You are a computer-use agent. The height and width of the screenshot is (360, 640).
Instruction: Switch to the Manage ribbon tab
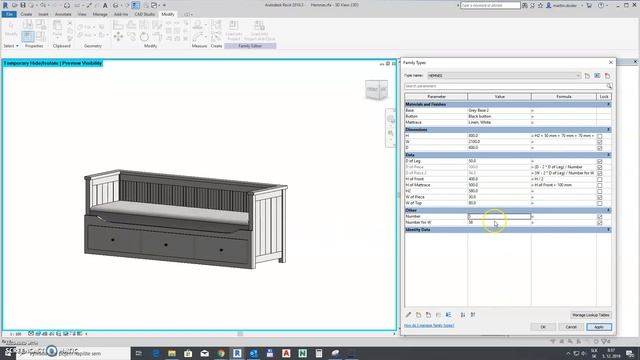point(100,14)
